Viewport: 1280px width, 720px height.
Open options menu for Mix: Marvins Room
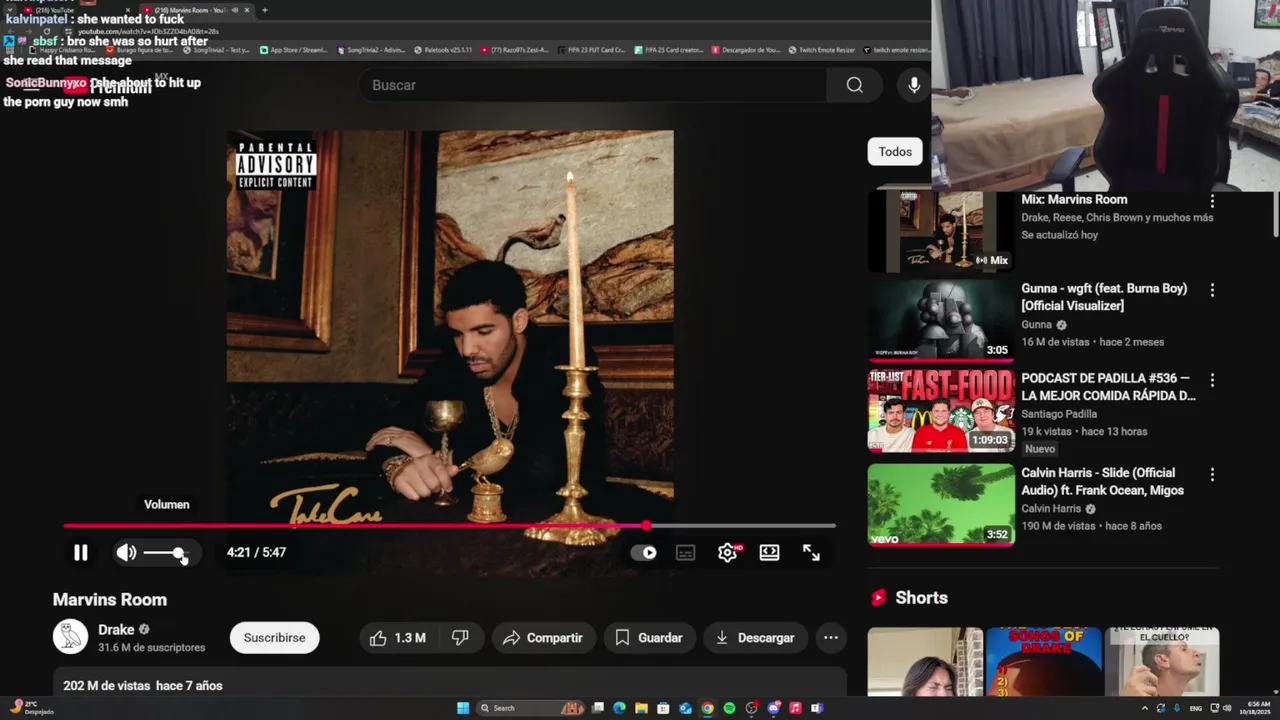[x=1212, y=201]
